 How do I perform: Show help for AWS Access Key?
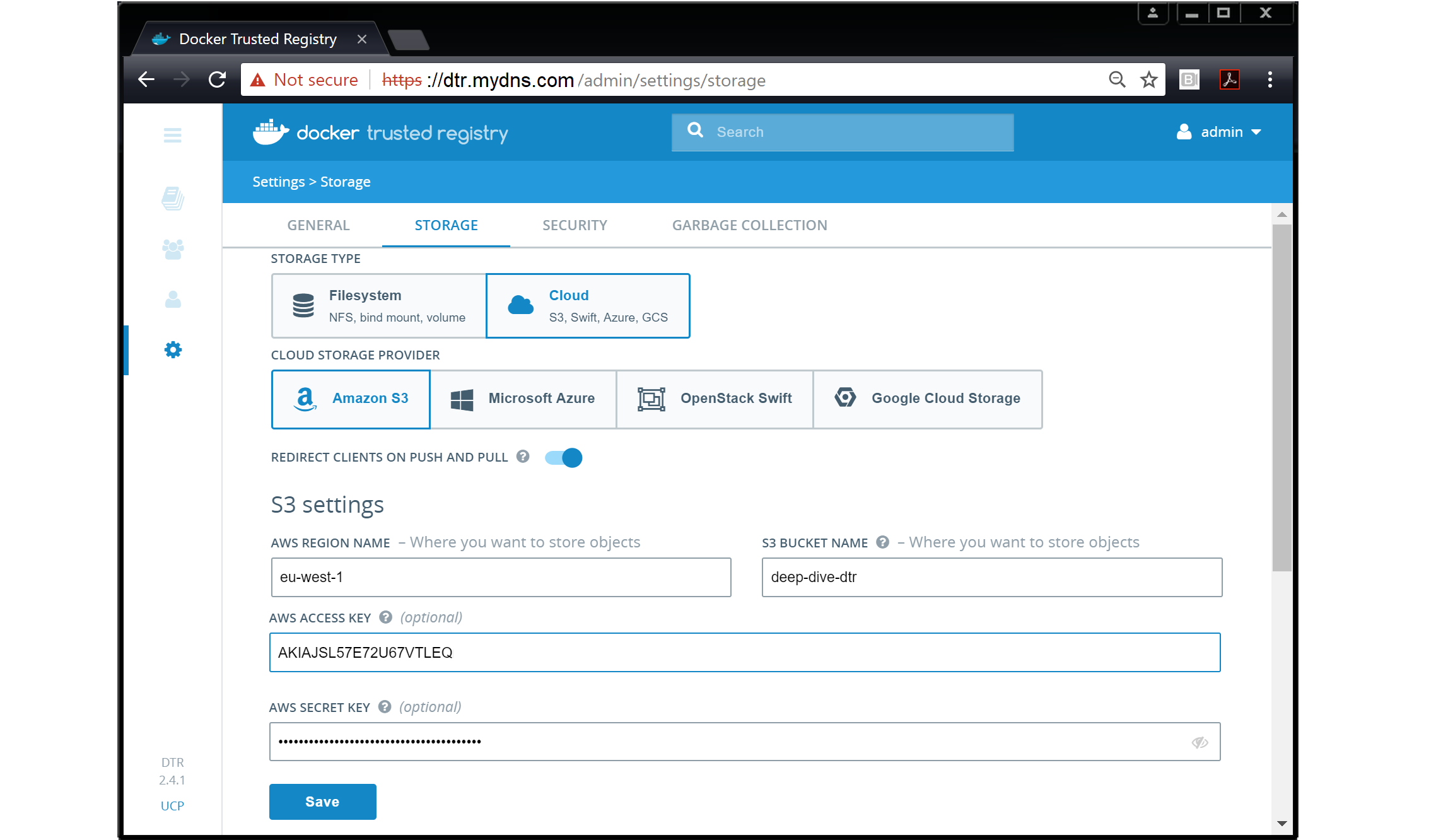click(x=385, y=617)
